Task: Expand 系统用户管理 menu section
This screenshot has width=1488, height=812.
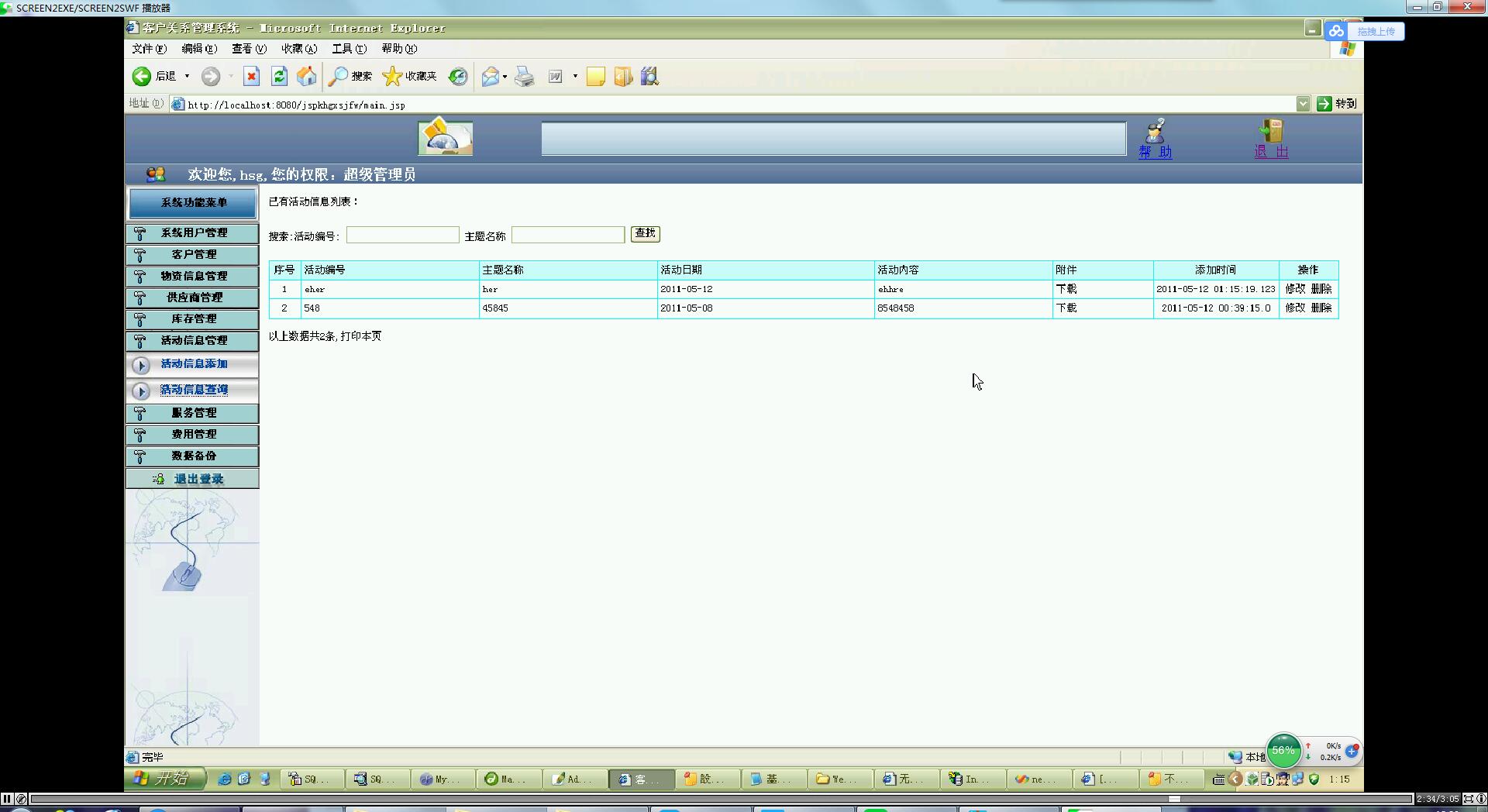Action: (192, 233)
